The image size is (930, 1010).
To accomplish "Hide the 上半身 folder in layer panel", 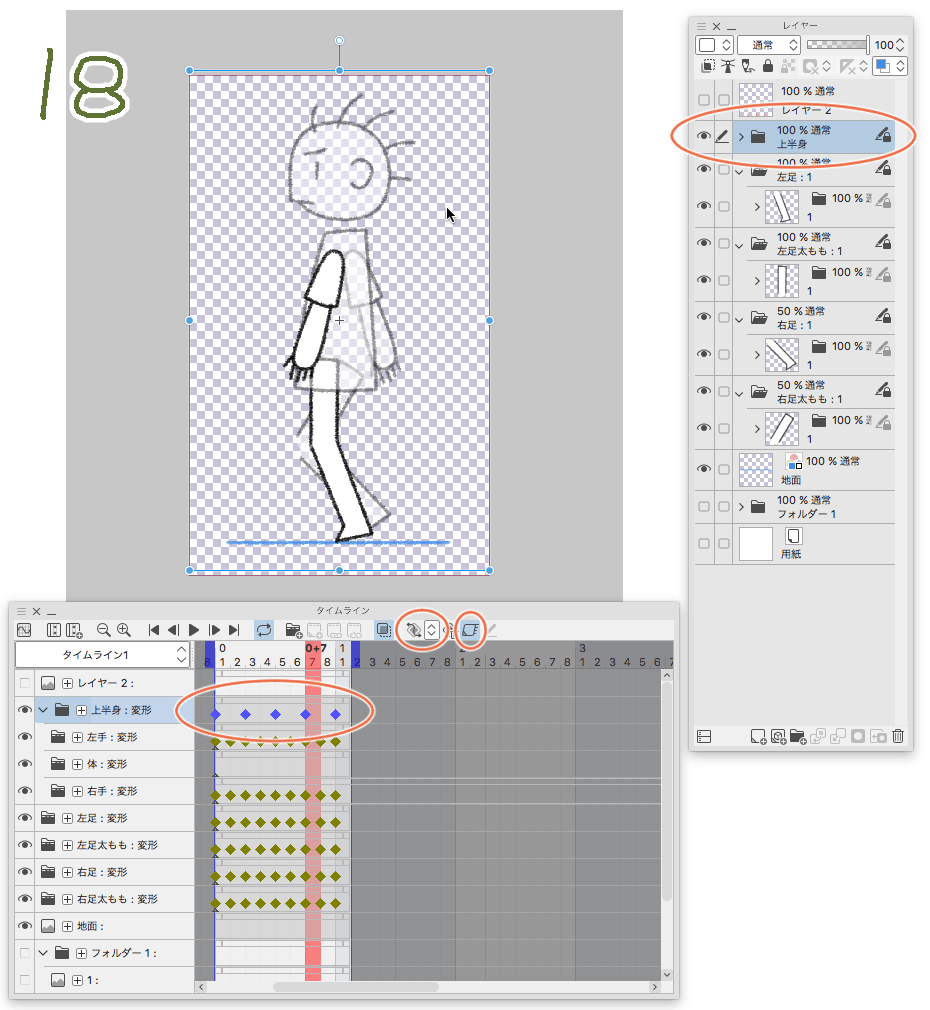I will point(703,136).
